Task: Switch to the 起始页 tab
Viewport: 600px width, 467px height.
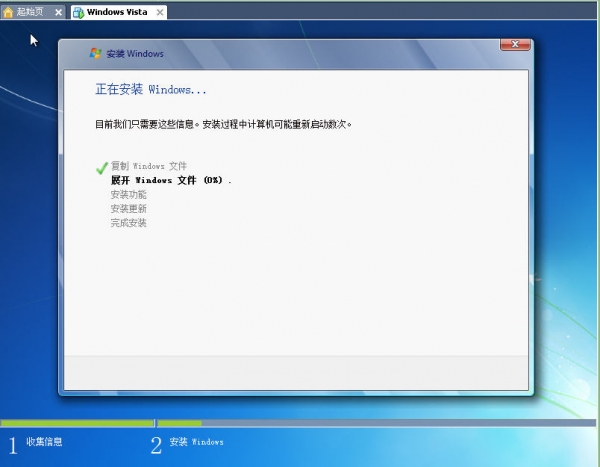Action: pyautogui.click(x=33, y=12)
